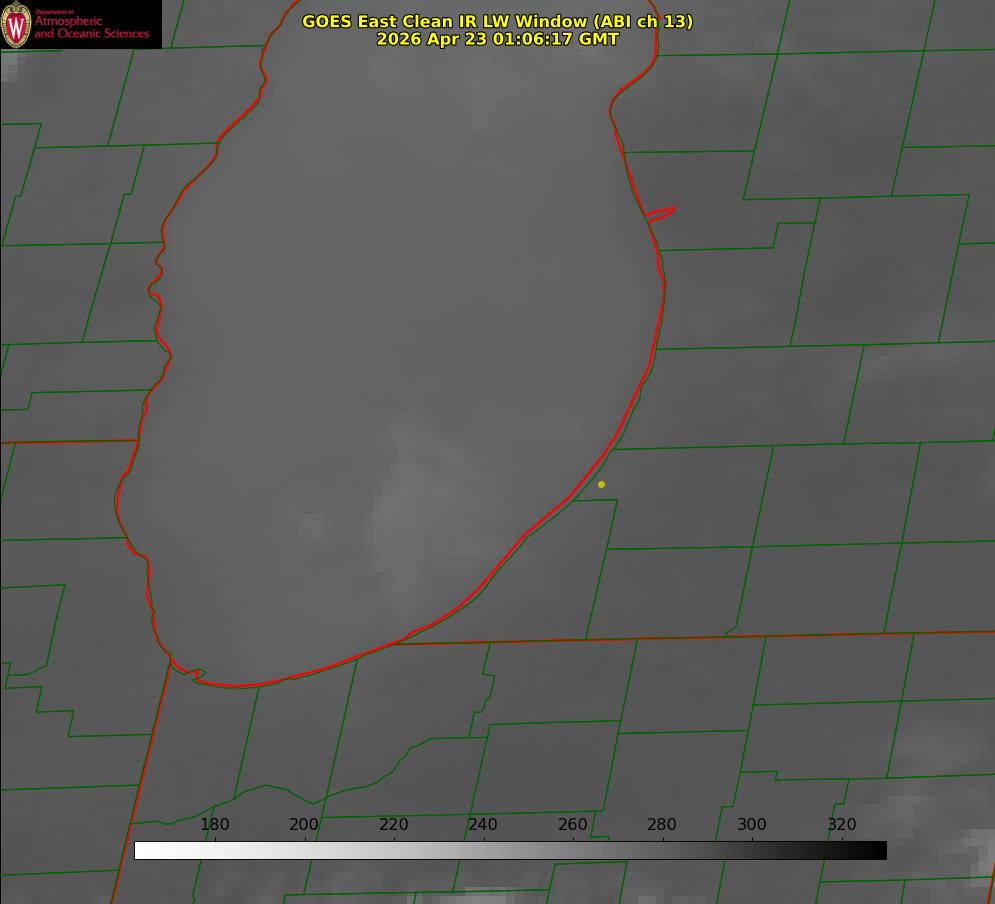This screenshot has width=995, height=904.
Task: Click the 200 label on the colorbar
Action: tap(304, 824)
